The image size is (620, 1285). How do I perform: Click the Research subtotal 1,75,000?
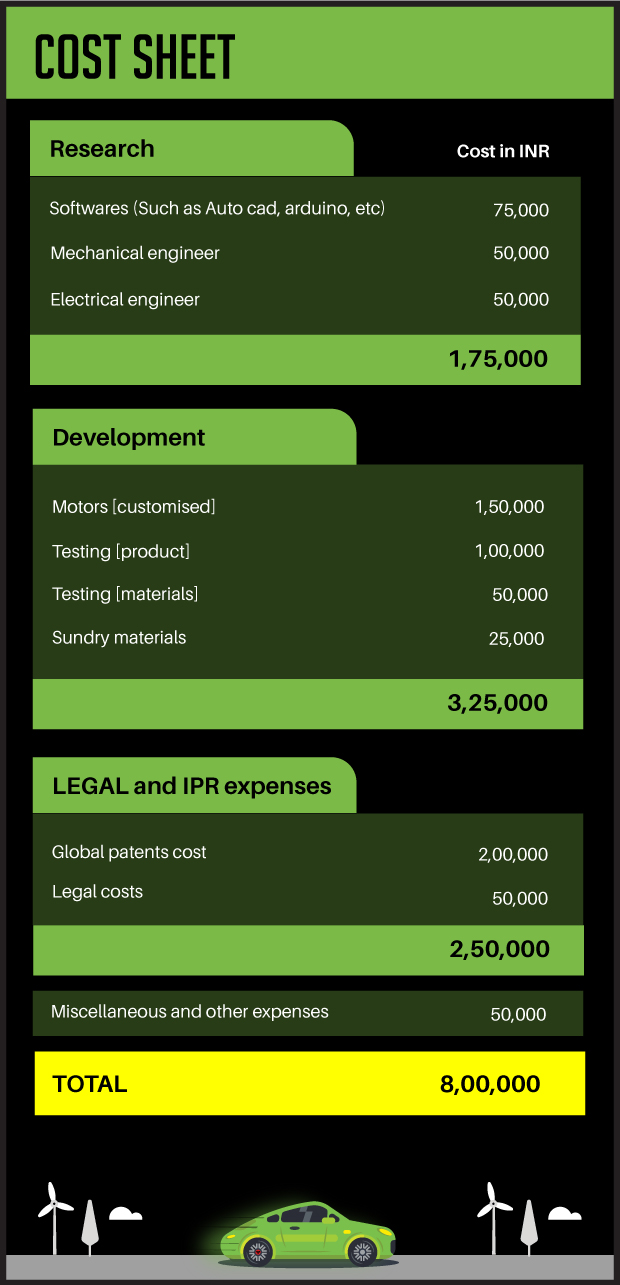click(498, 359)
